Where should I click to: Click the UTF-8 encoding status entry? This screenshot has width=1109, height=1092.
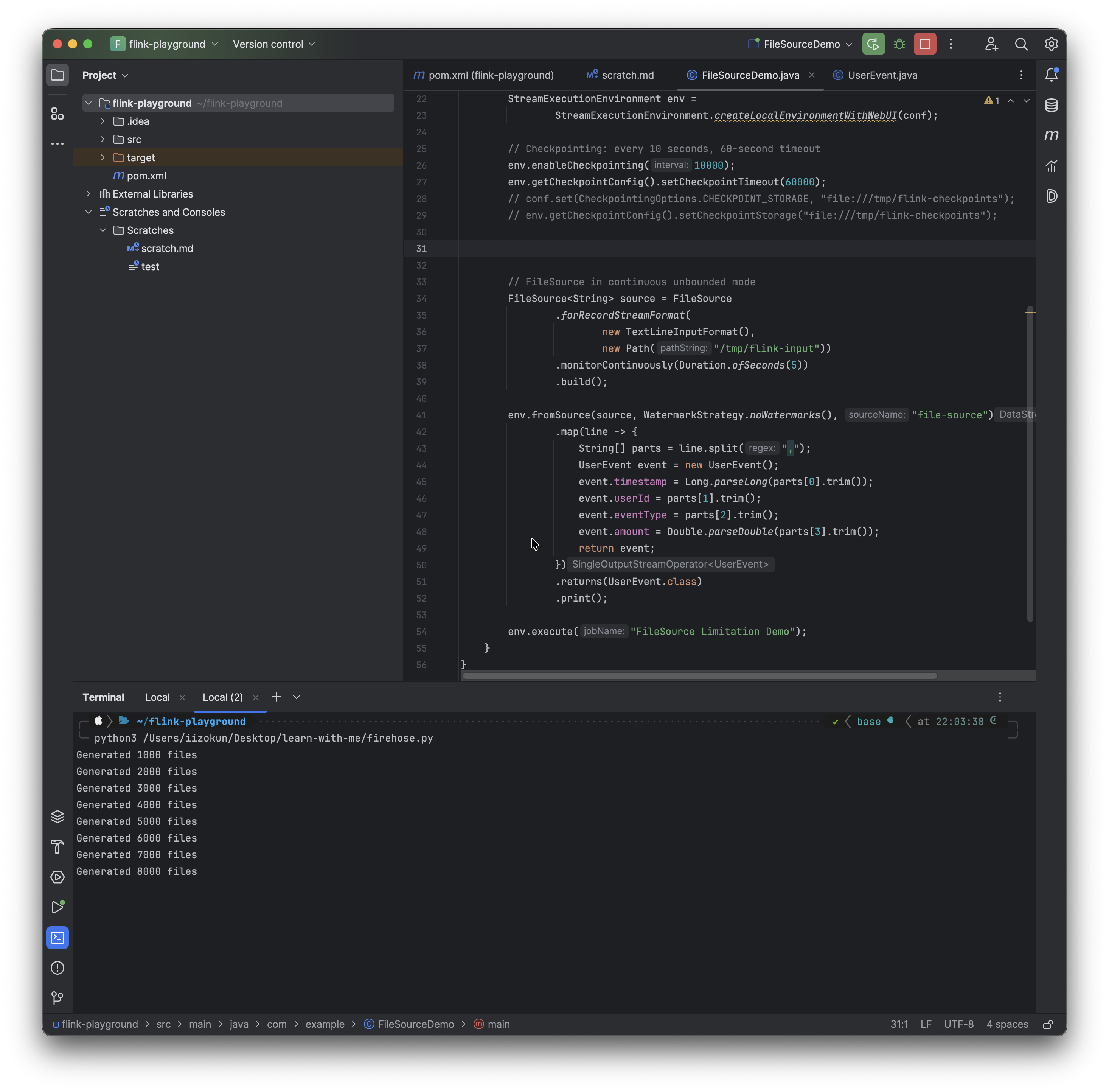coord(958,1024)
